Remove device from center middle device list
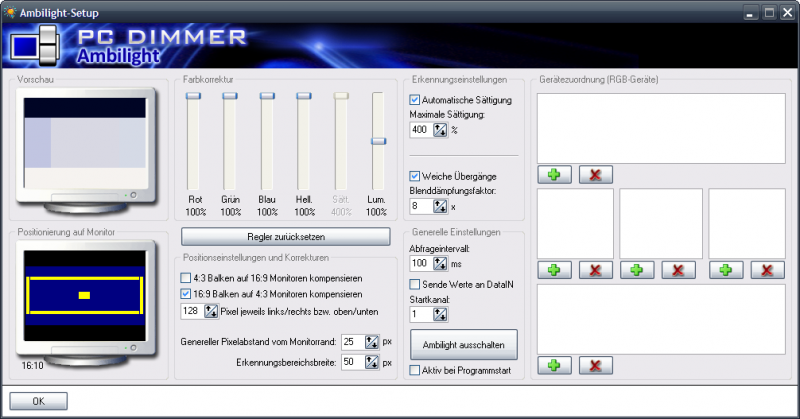 [678, 270]
